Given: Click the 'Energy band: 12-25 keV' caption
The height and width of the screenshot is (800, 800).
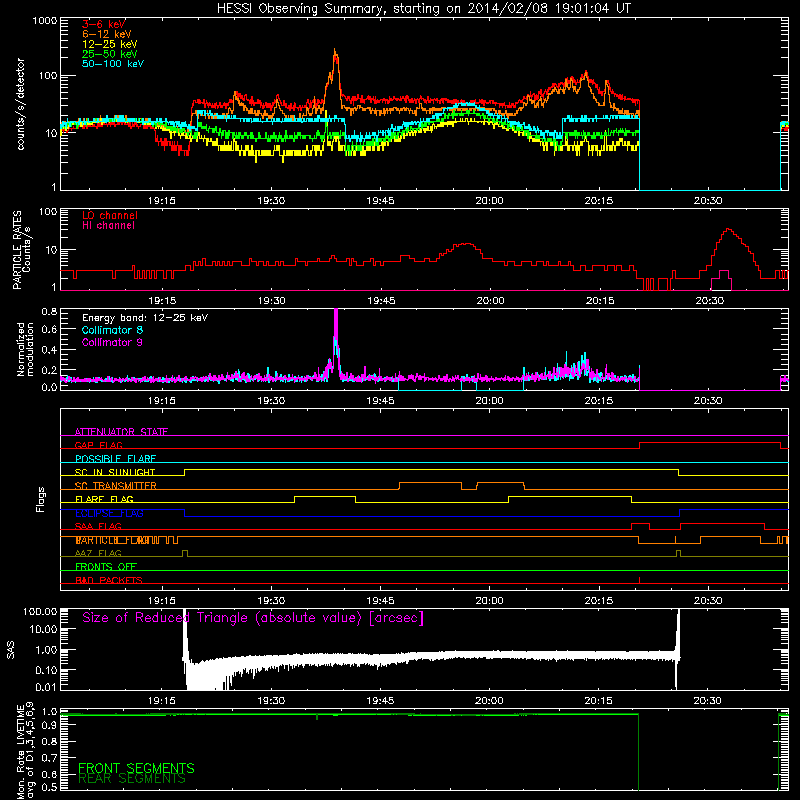Looking at the screenshot, I should [145, 318].
